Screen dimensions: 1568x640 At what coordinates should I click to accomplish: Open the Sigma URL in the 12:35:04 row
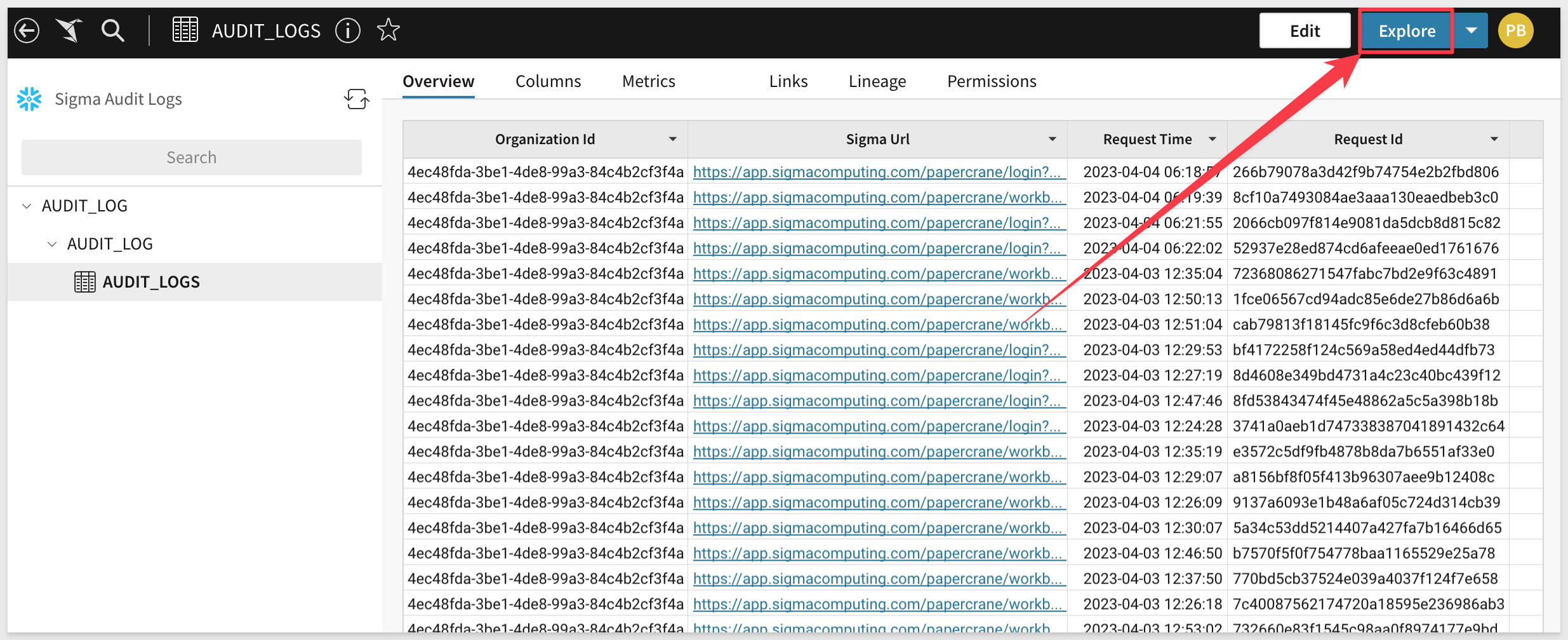coord(877,274)
